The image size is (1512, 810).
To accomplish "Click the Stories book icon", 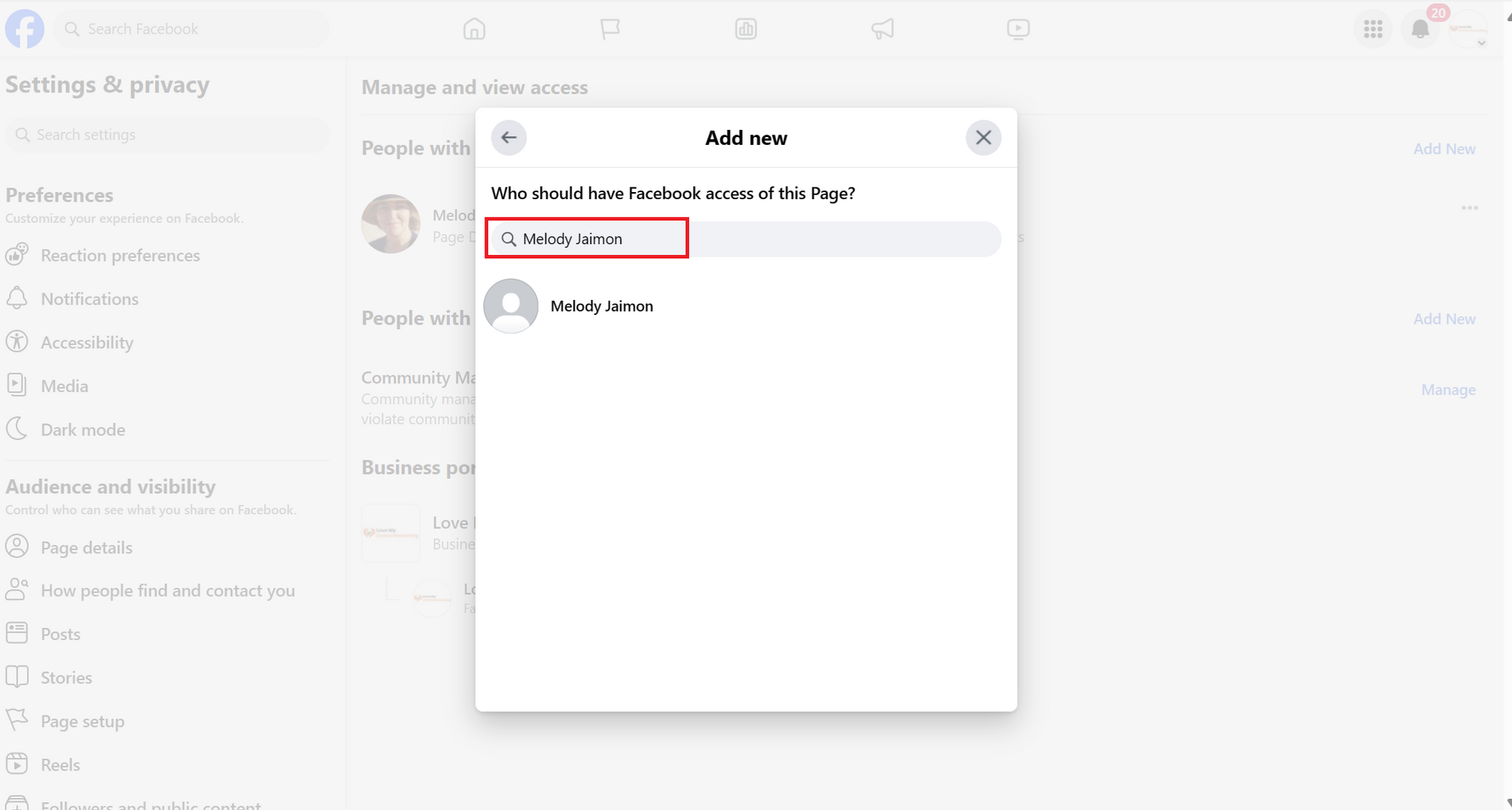I will click(17, 677).
